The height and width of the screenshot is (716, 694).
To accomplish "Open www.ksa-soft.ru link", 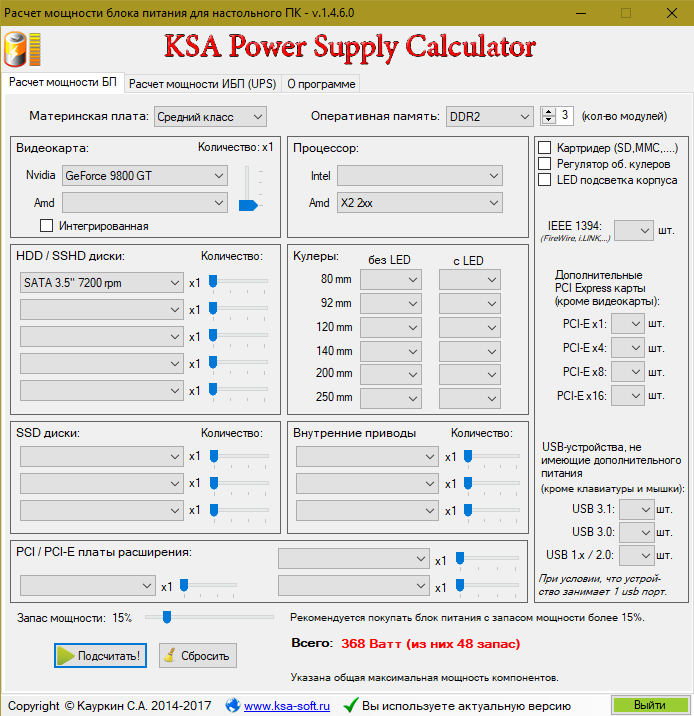I will coord(287,706).
